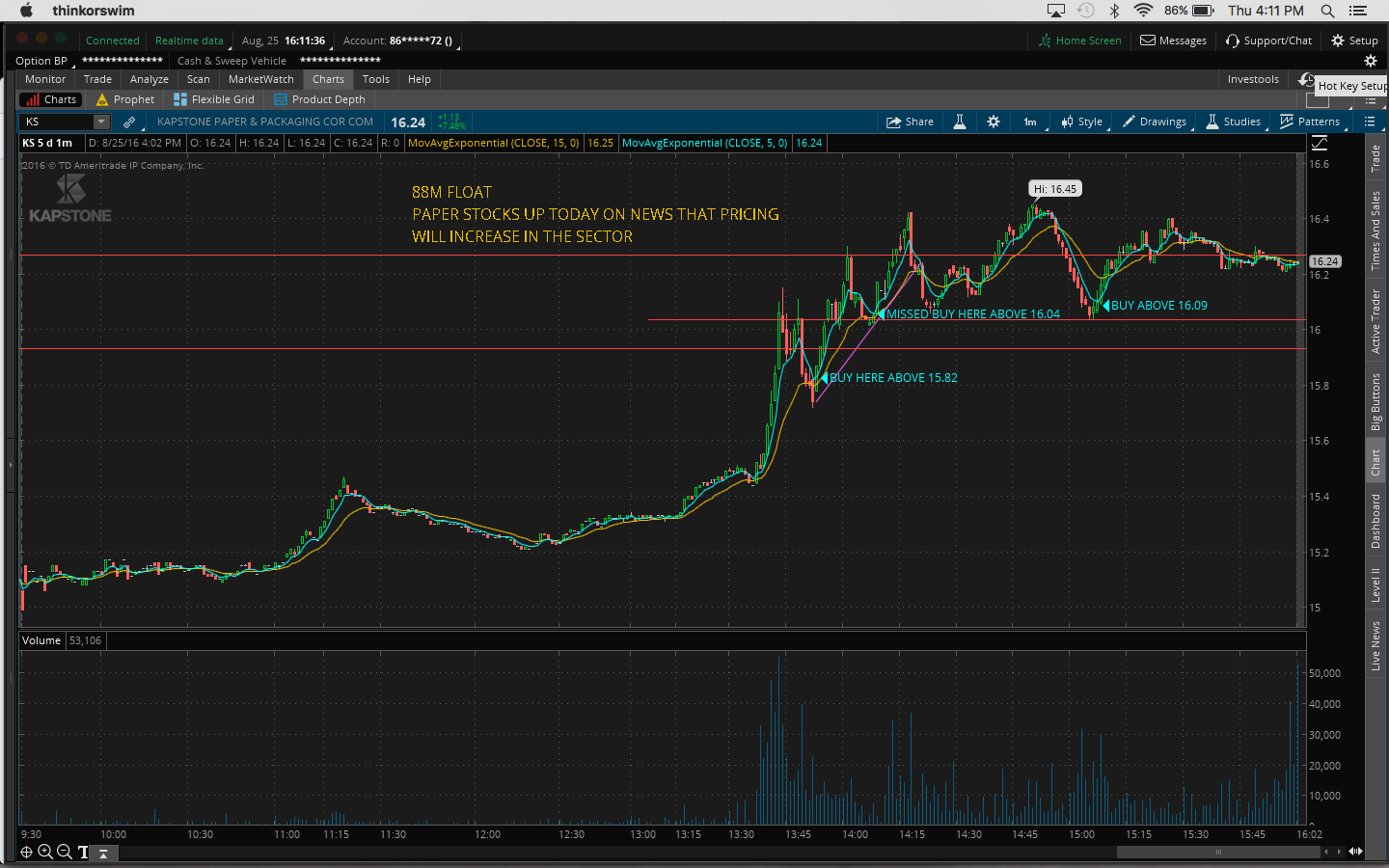1389x868 pixels.
Task: Open the Dashboard side tab
Action: 1376,521
